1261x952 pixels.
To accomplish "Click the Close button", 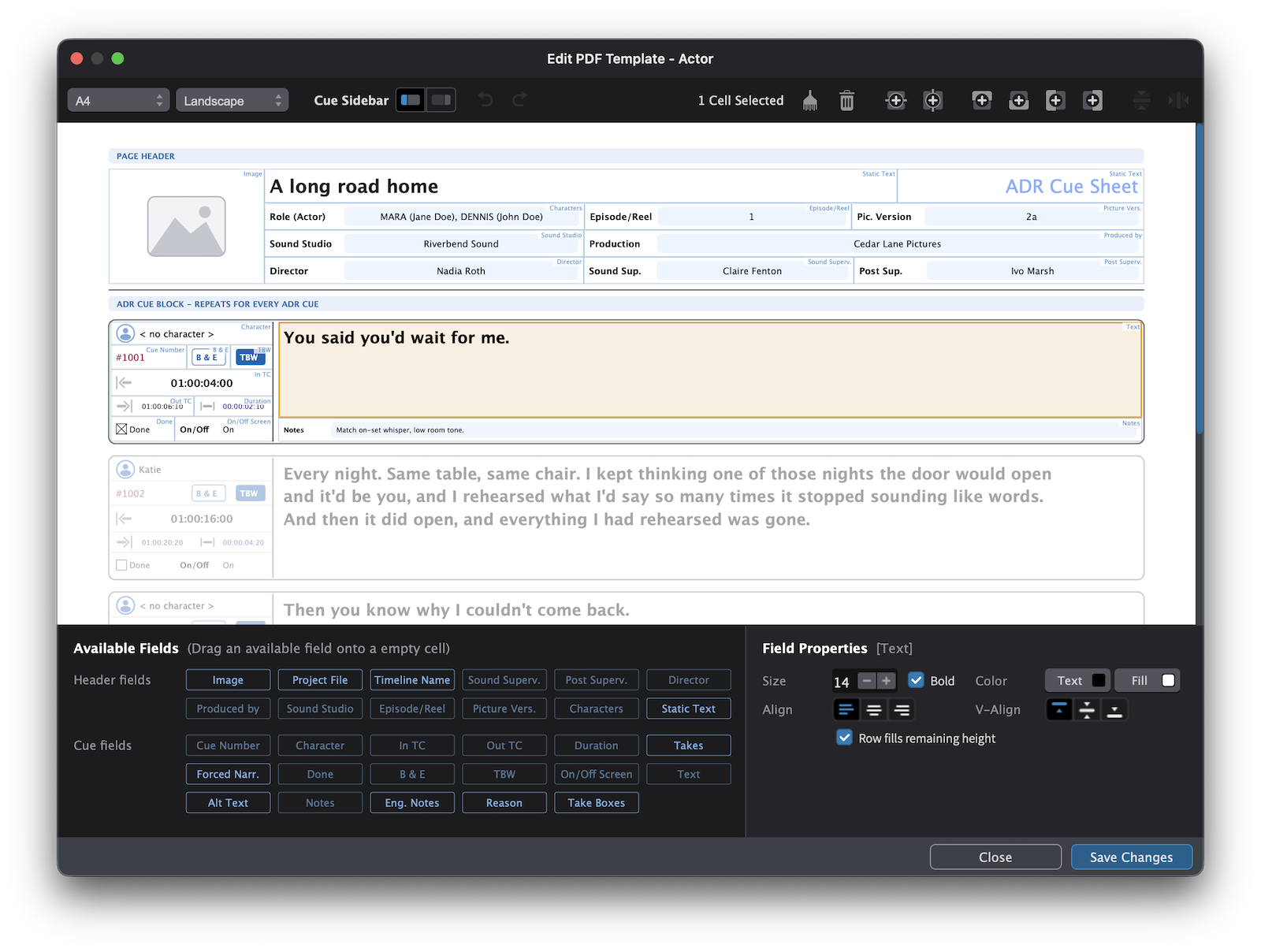I will pyautogui.click(x=995, y=857).
